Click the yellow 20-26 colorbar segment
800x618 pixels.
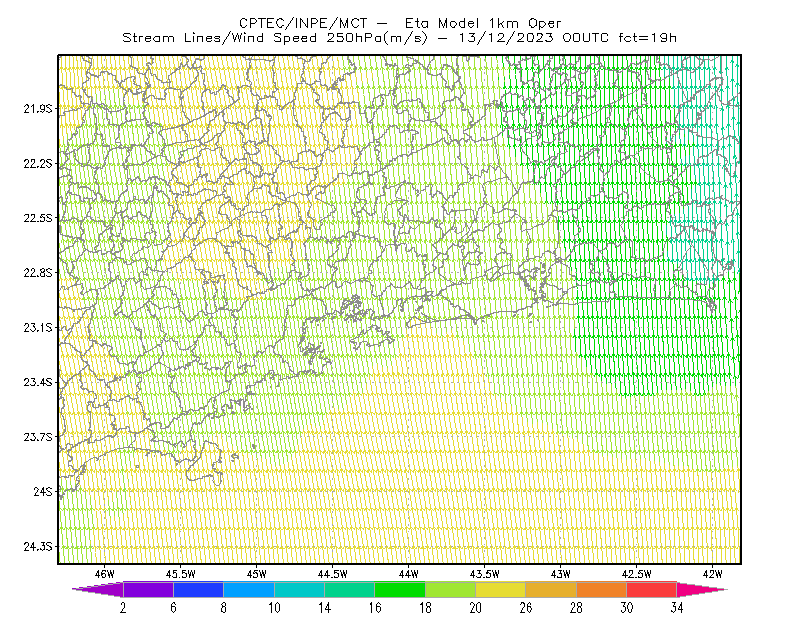pos(501,589)
